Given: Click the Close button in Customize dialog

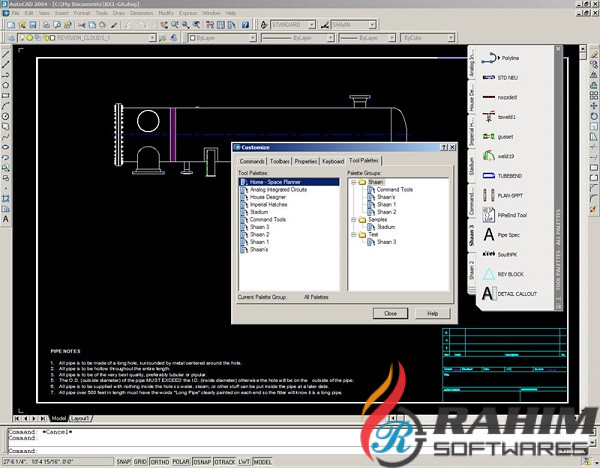Looking at the screenshot, I should tap(390, 313).
